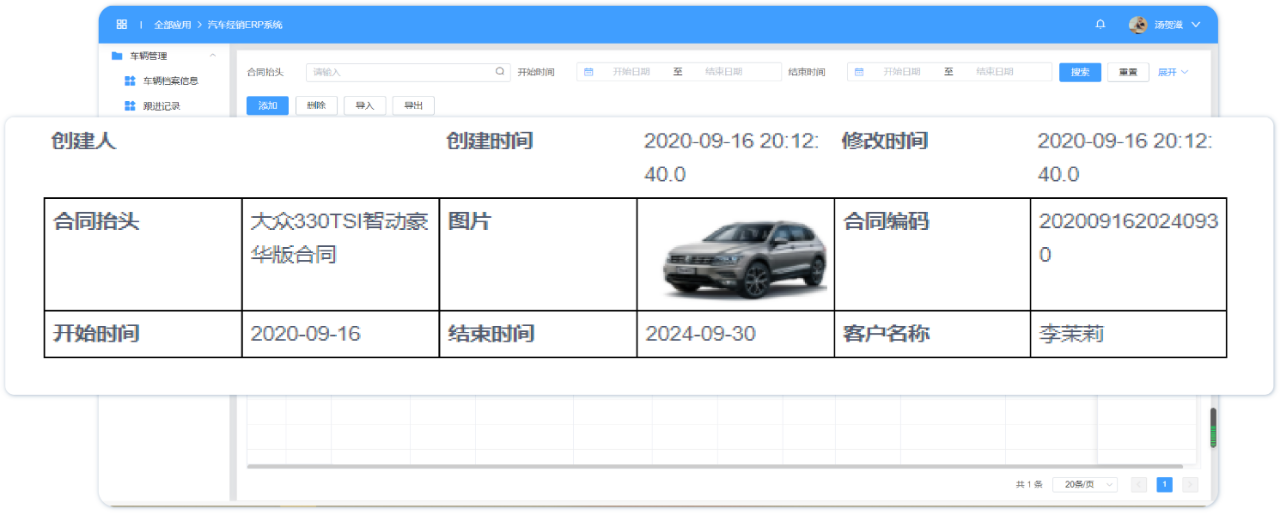
Task: Click start date value 2020-09-16
Action: coord(306,334)
